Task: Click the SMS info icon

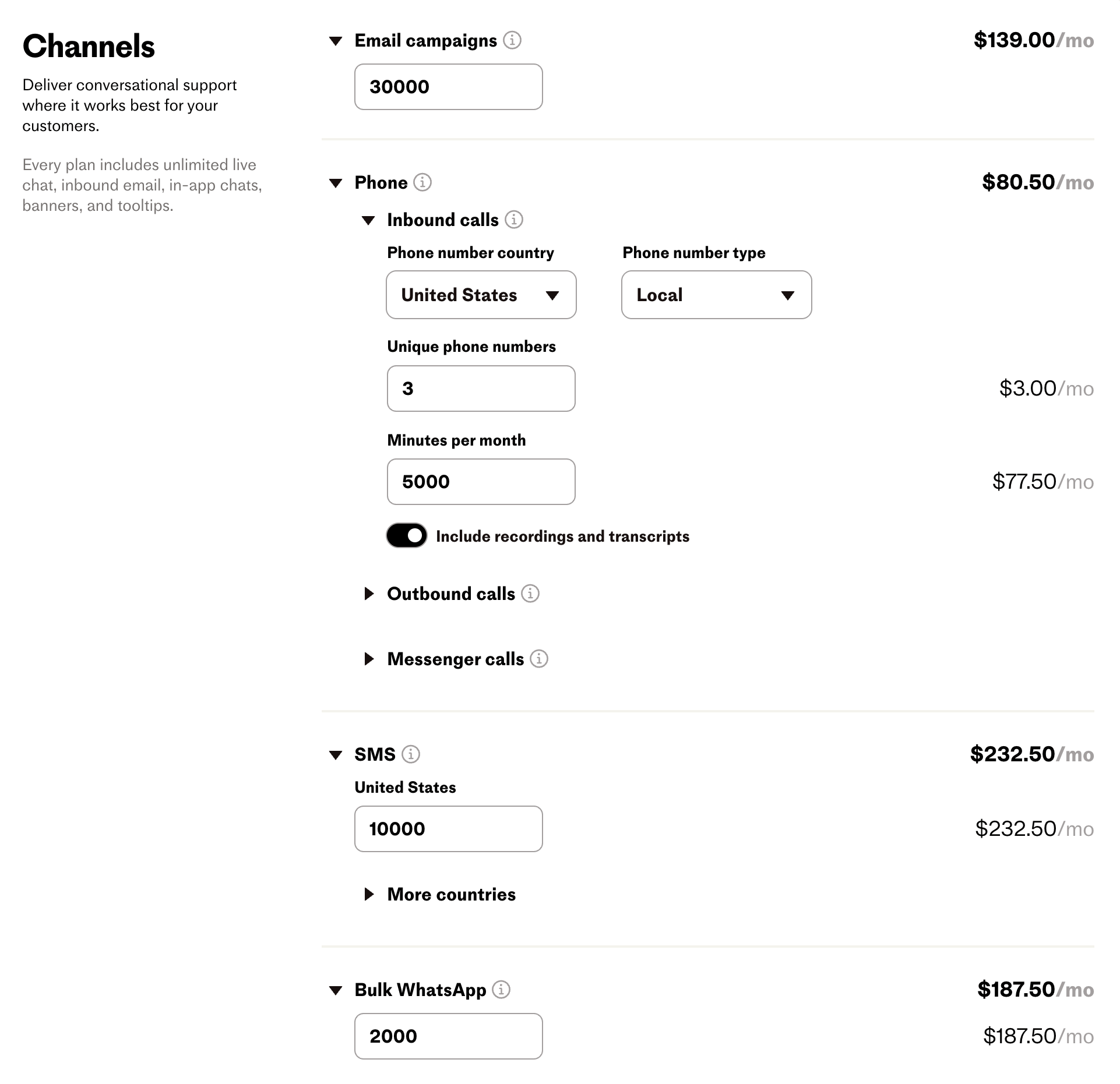Action: point(412,754)
